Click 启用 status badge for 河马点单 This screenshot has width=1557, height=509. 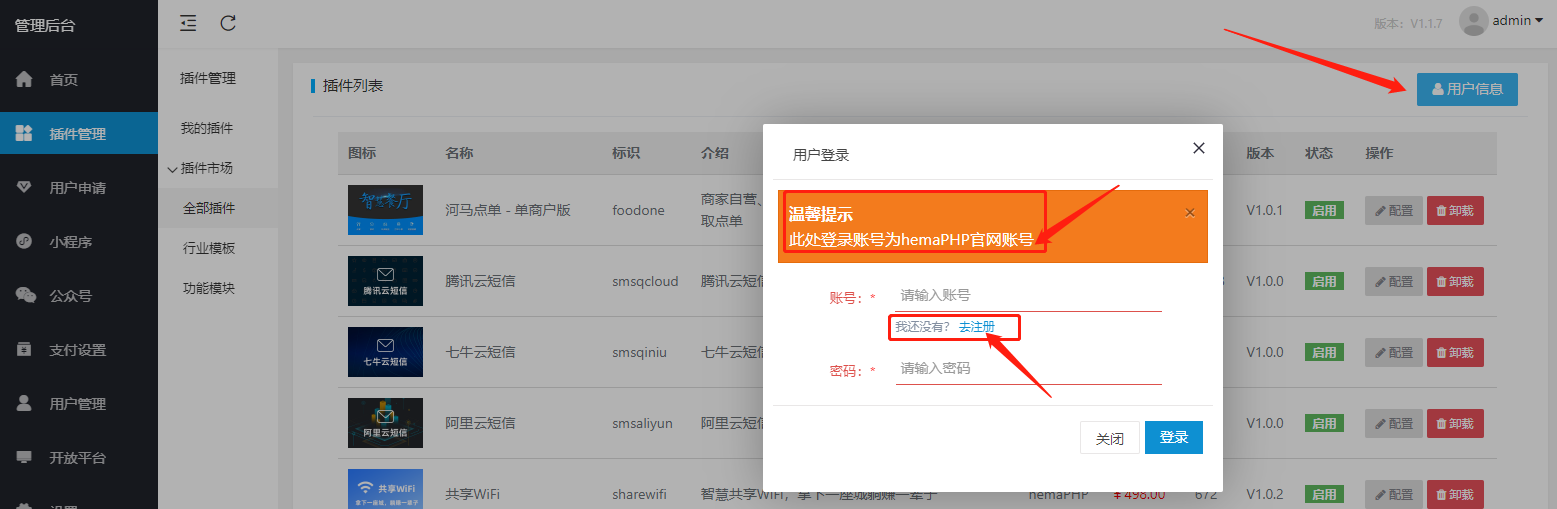[x=1324, y=211]
